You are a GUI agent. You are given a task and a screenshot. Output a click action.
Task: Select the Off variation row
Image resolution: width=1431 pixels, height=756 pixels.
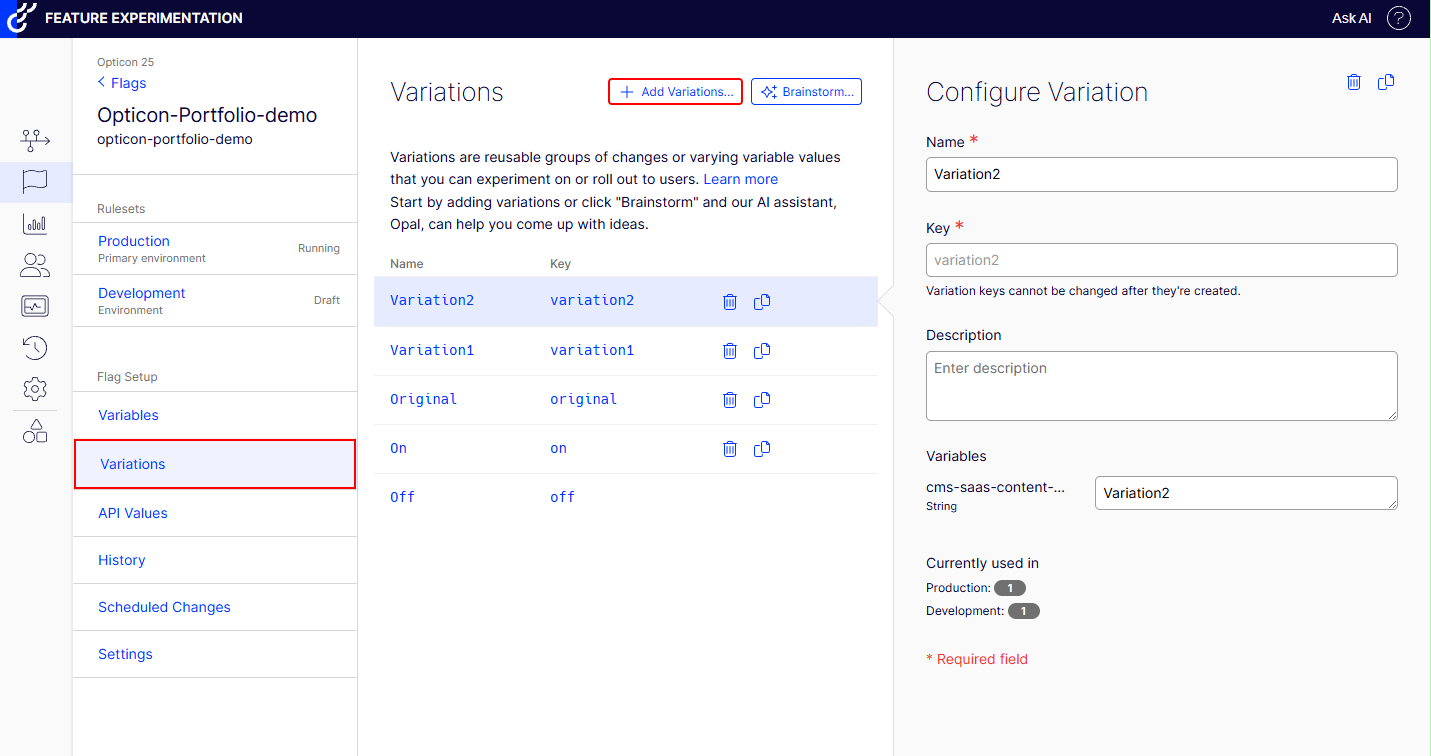tap(402, 497)
